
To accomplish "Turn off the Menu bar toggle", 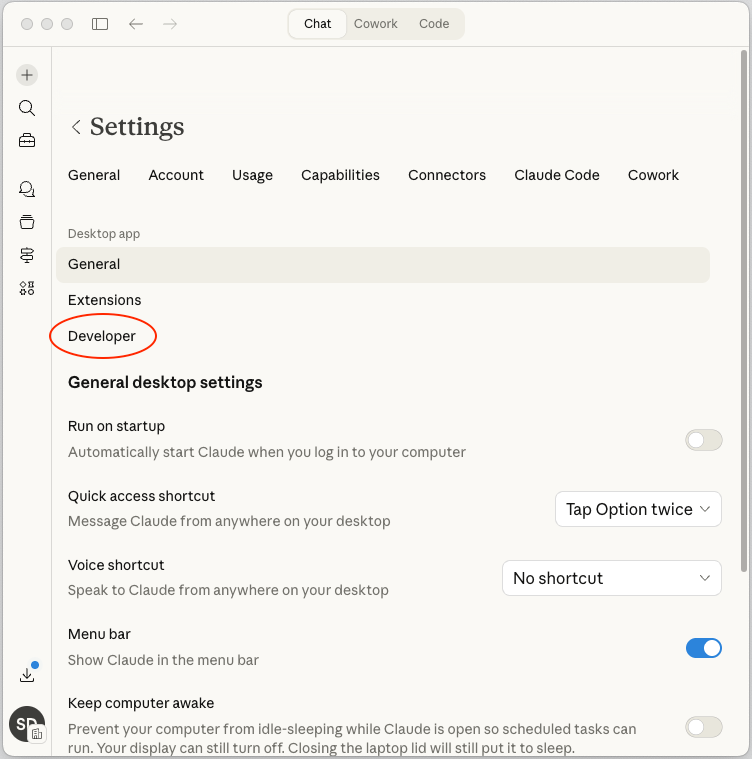I will pyautogui.click(x=703, y=648).
